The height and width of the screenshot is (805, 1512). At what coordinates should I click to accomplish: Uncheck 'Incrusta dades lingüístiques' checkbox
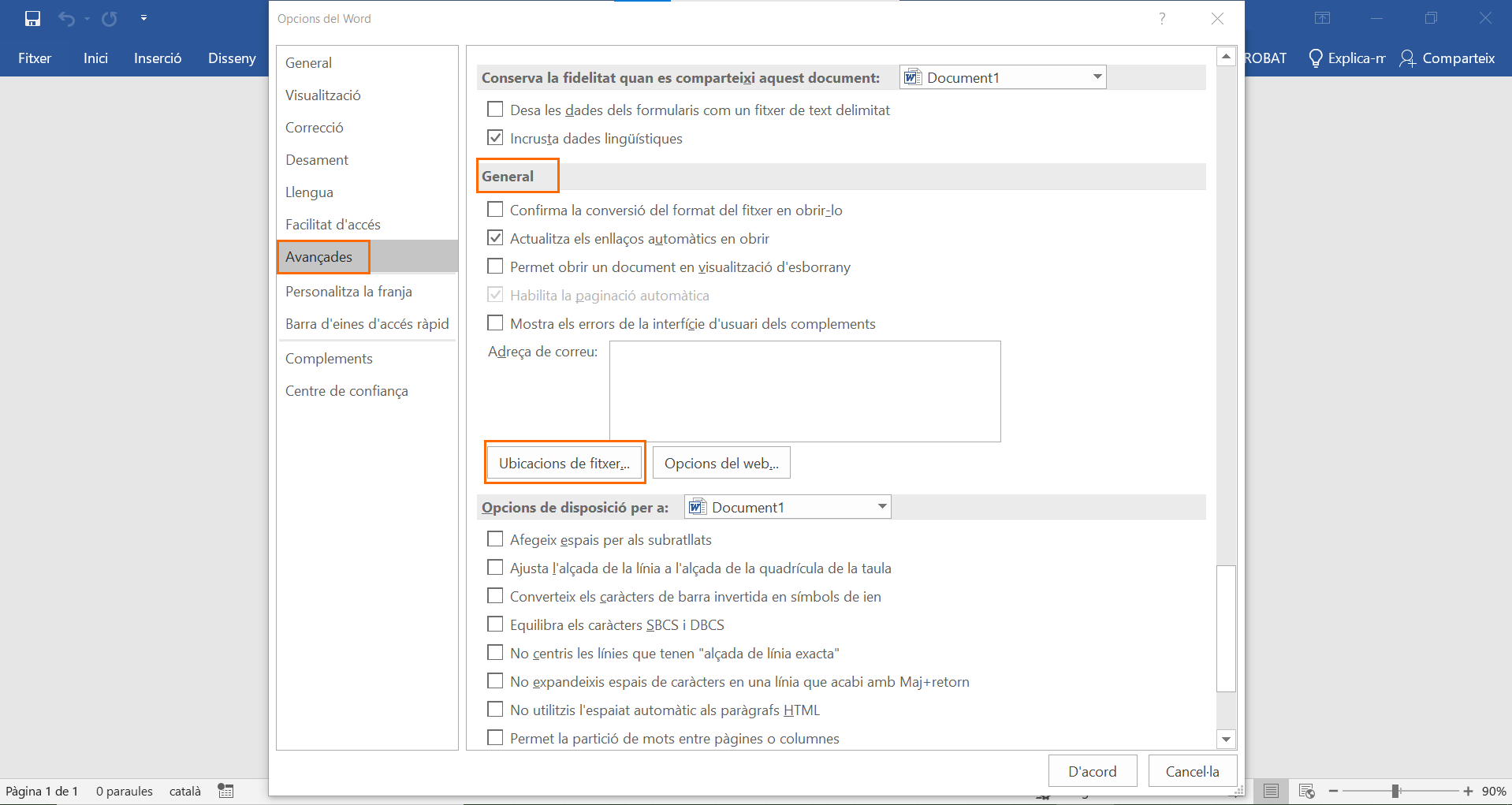click(x=495, y=138)
